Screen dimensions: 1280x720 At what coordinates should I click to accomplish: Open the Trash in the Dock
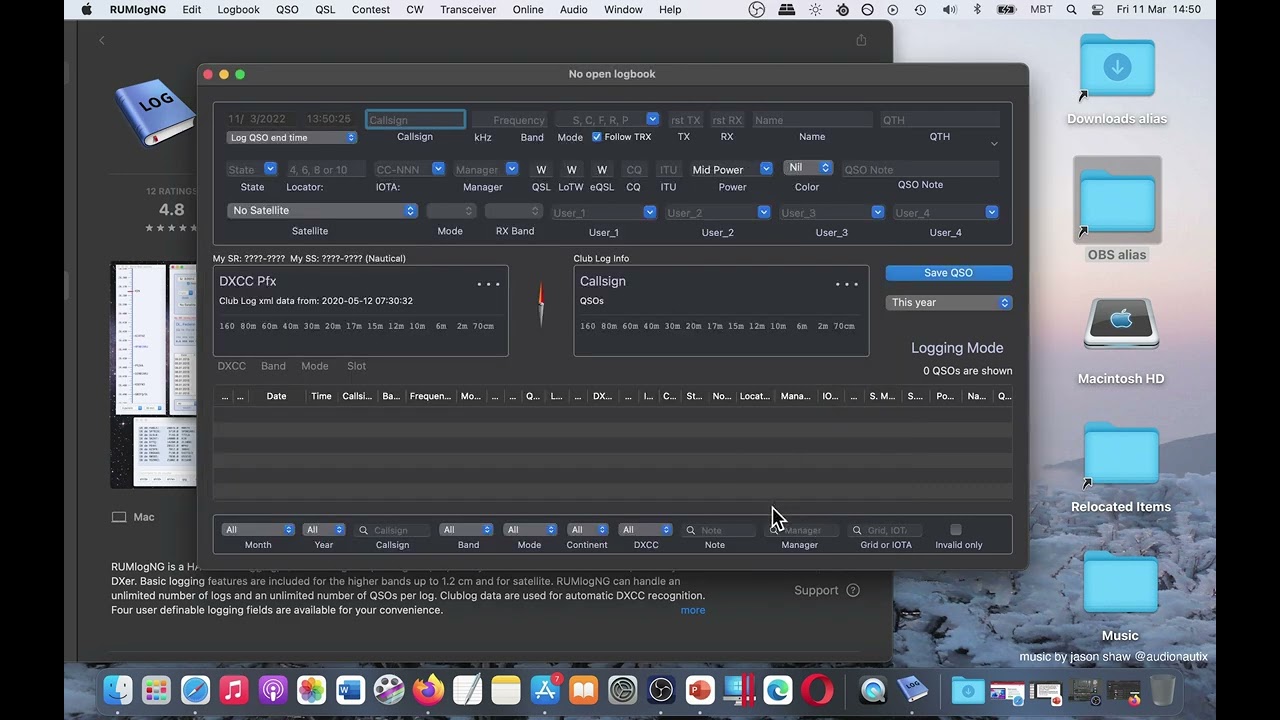[x=1162, y=690]
